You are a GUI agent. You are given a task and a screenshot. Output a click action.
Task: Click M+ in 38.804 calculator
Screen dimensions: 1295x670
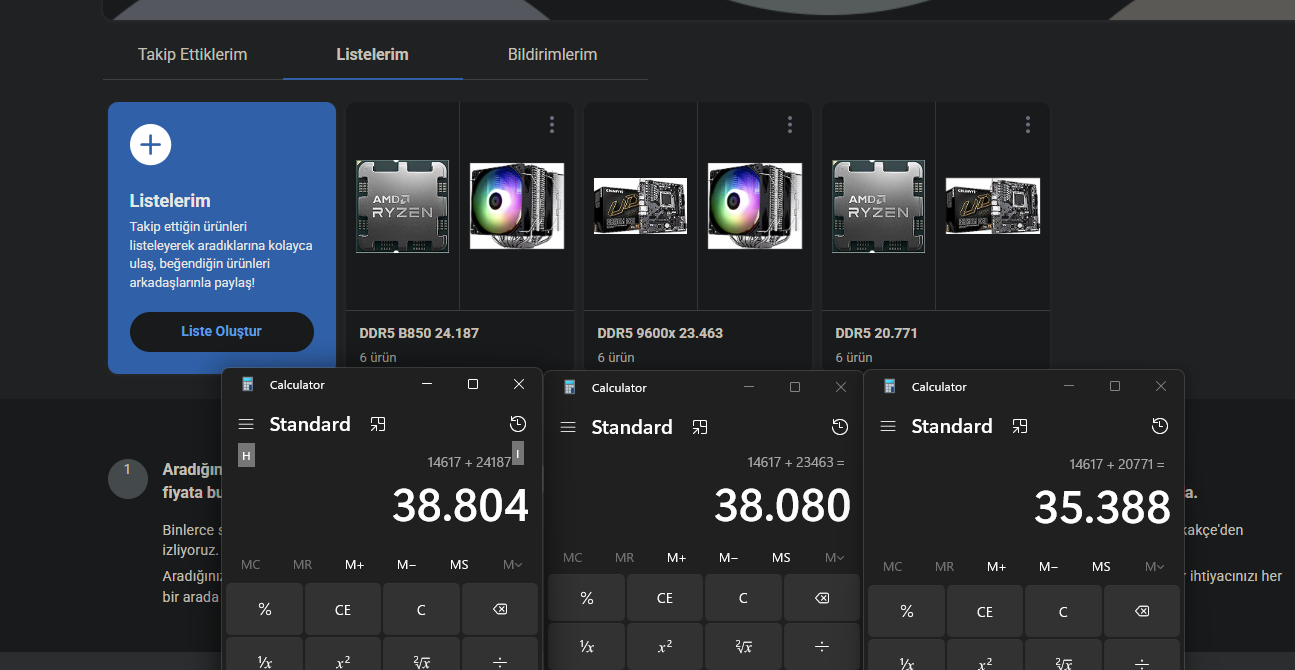[355, 565]
